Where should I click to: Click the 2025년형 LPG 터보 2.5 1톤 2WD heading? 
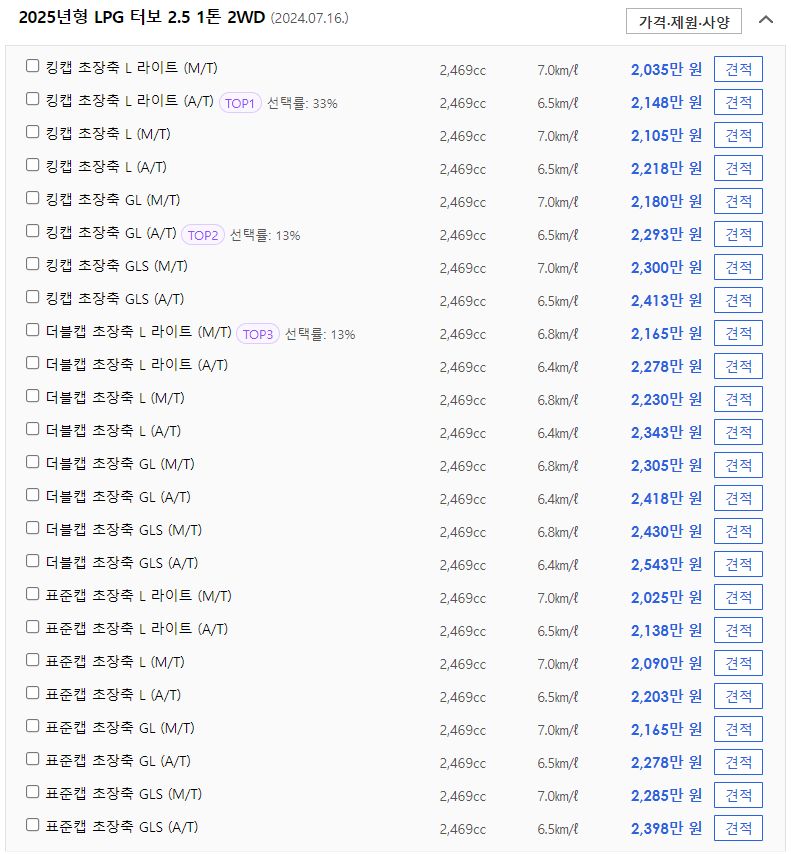[x=142, y=17]
